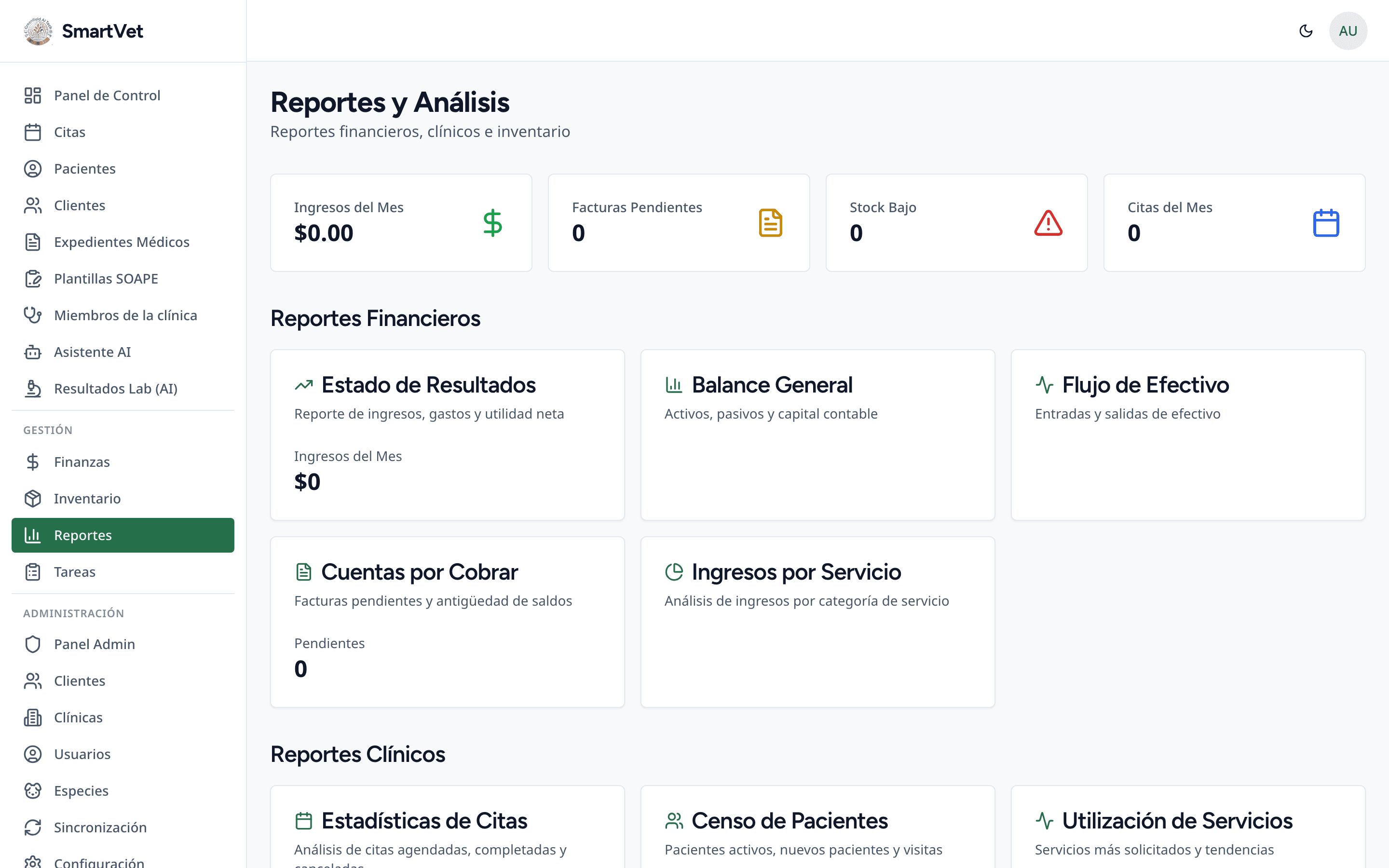
Task: Select the Clientes item under Administración
Action: coord(123,681)
